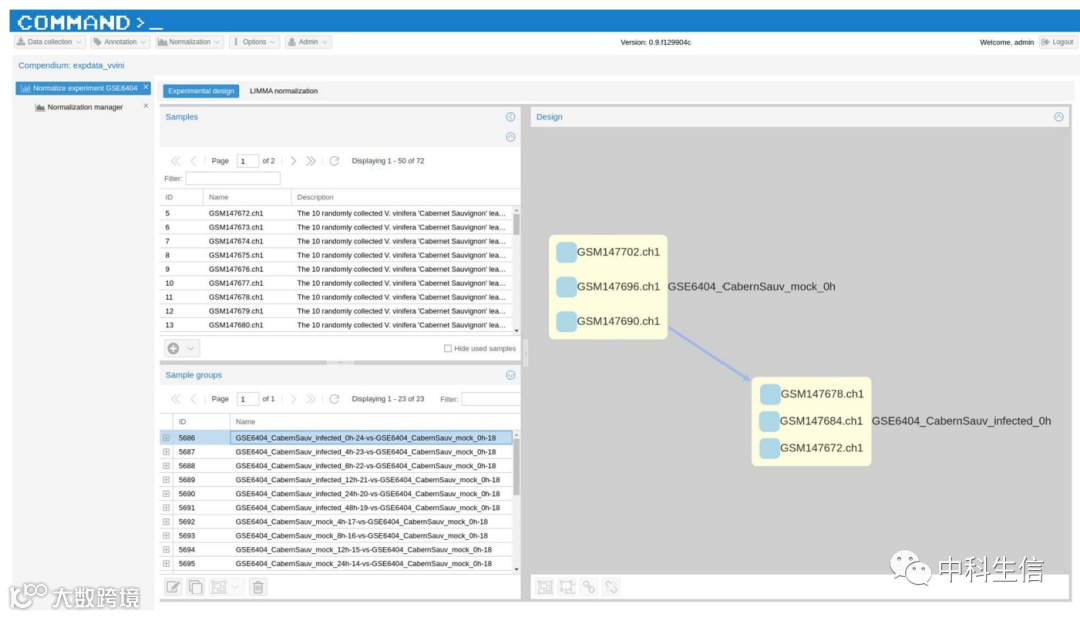This screenshot has height=617, width=1080.
Task: Go to first page of Samples
Action: click(x=176, y=161)
